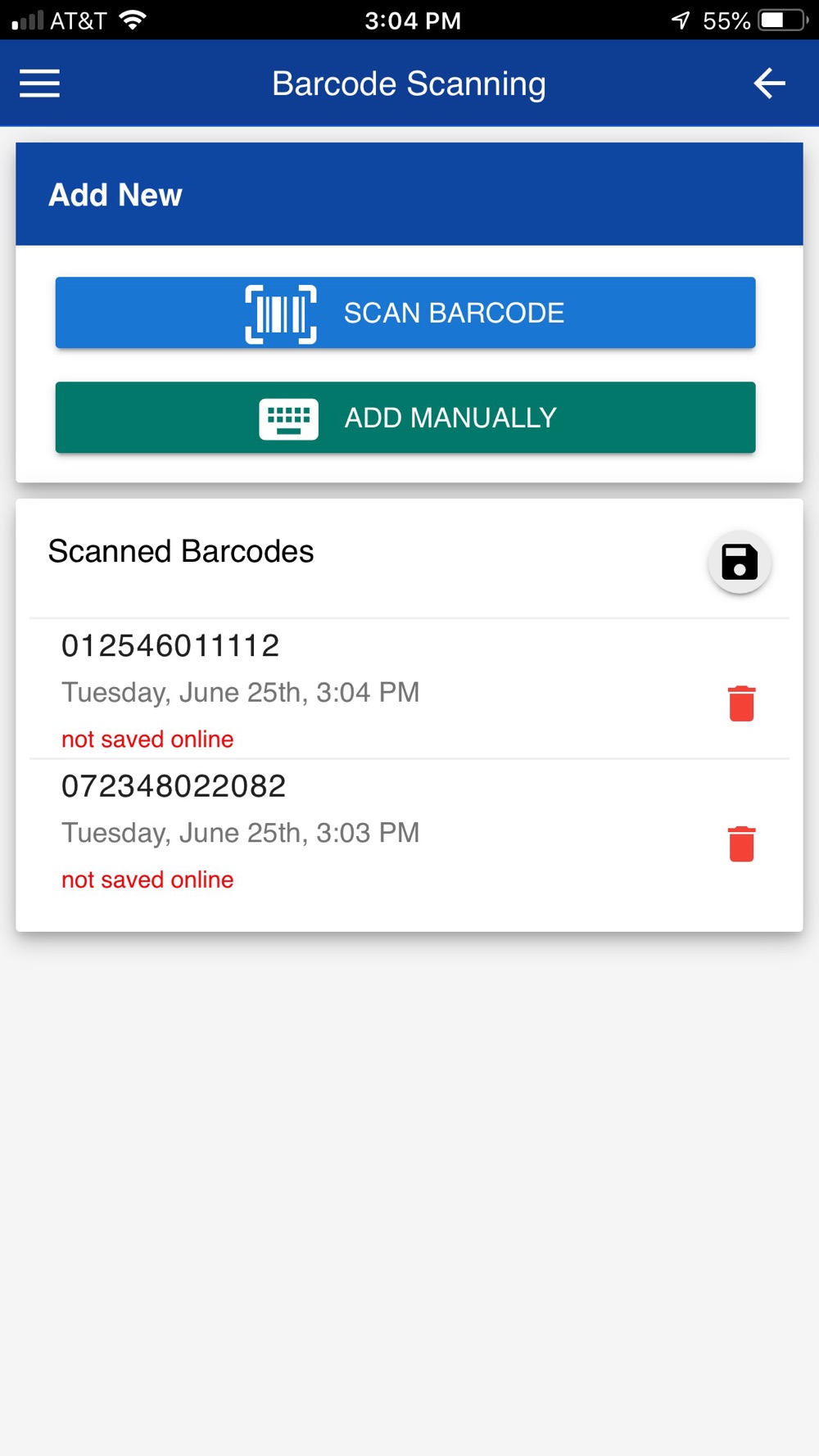Tap the Wi-Fi status icon

133,20
